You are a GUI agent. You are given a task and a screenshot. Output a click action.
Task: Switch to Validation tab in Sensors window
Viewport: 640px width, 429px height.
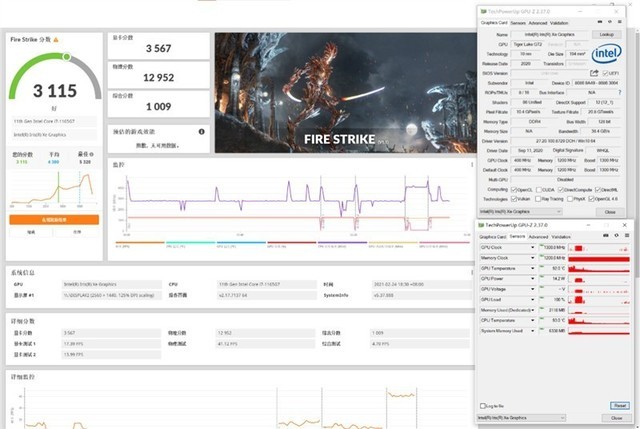tap(561, 237)
